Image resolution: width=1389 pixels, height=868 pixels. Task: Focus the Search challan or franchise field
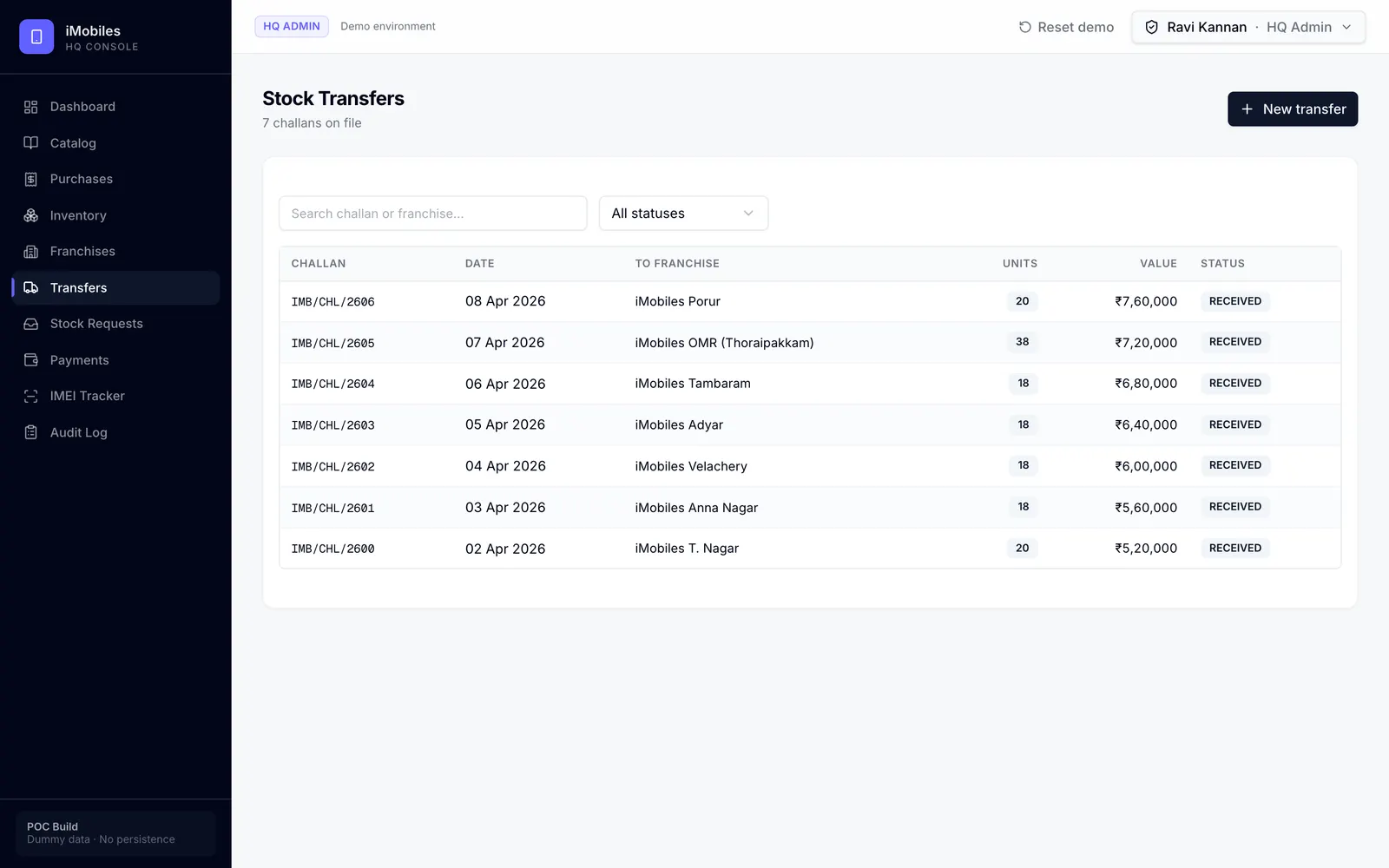pyautogui.click(x=433, y=214)
